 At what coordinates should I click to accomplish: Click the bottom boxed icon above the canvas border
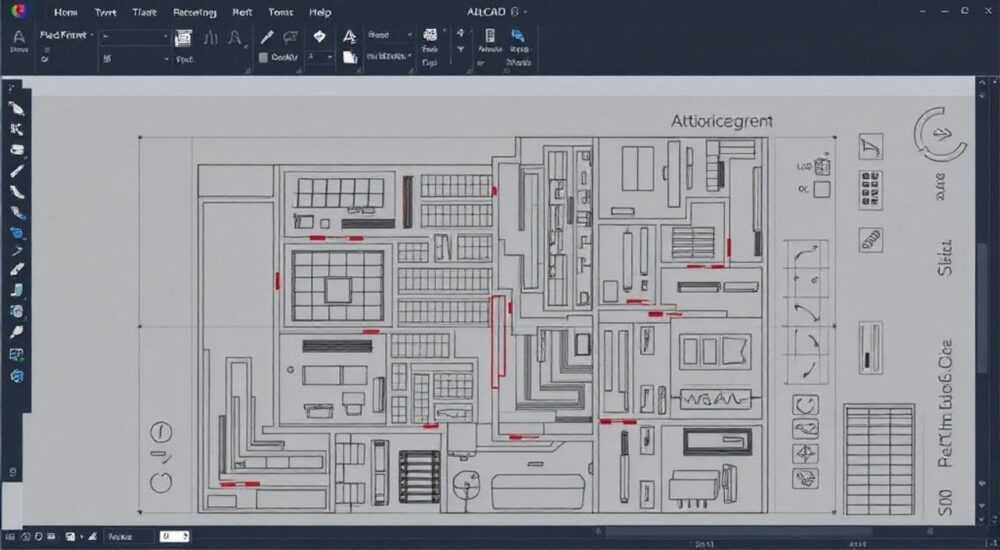[x=805, y=478]
